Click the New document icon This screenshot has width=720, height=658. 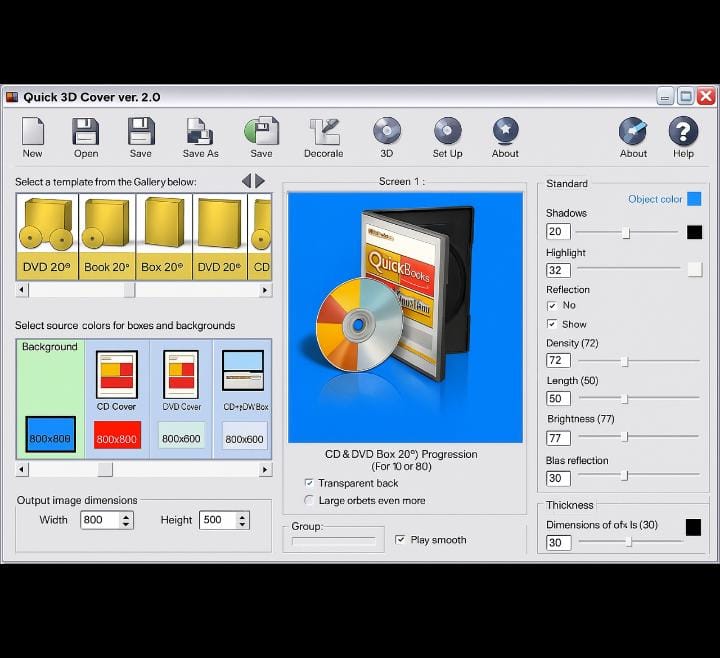[33, 132]
